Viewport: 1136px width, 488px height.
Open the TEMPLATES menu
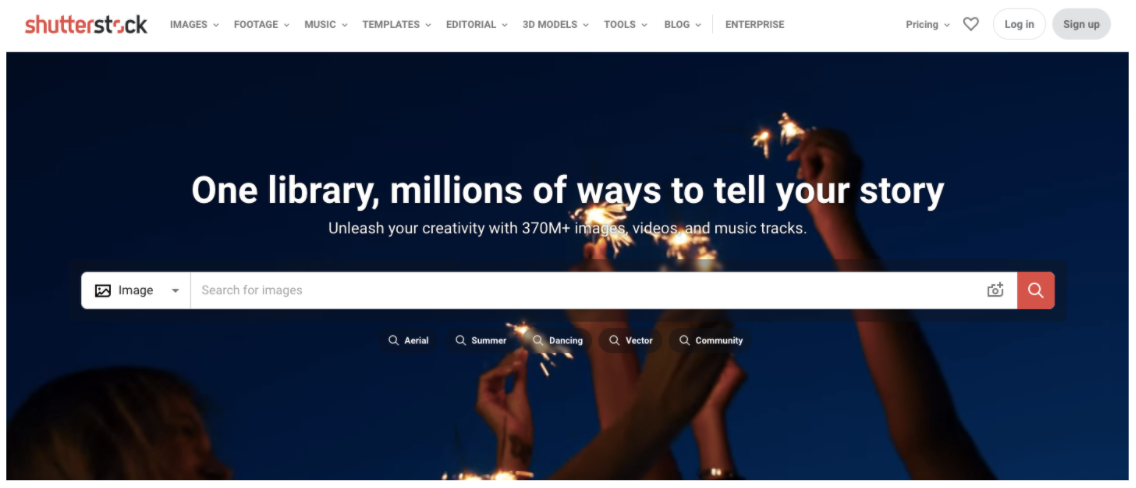pyautogui.click(x=397, y=25)
